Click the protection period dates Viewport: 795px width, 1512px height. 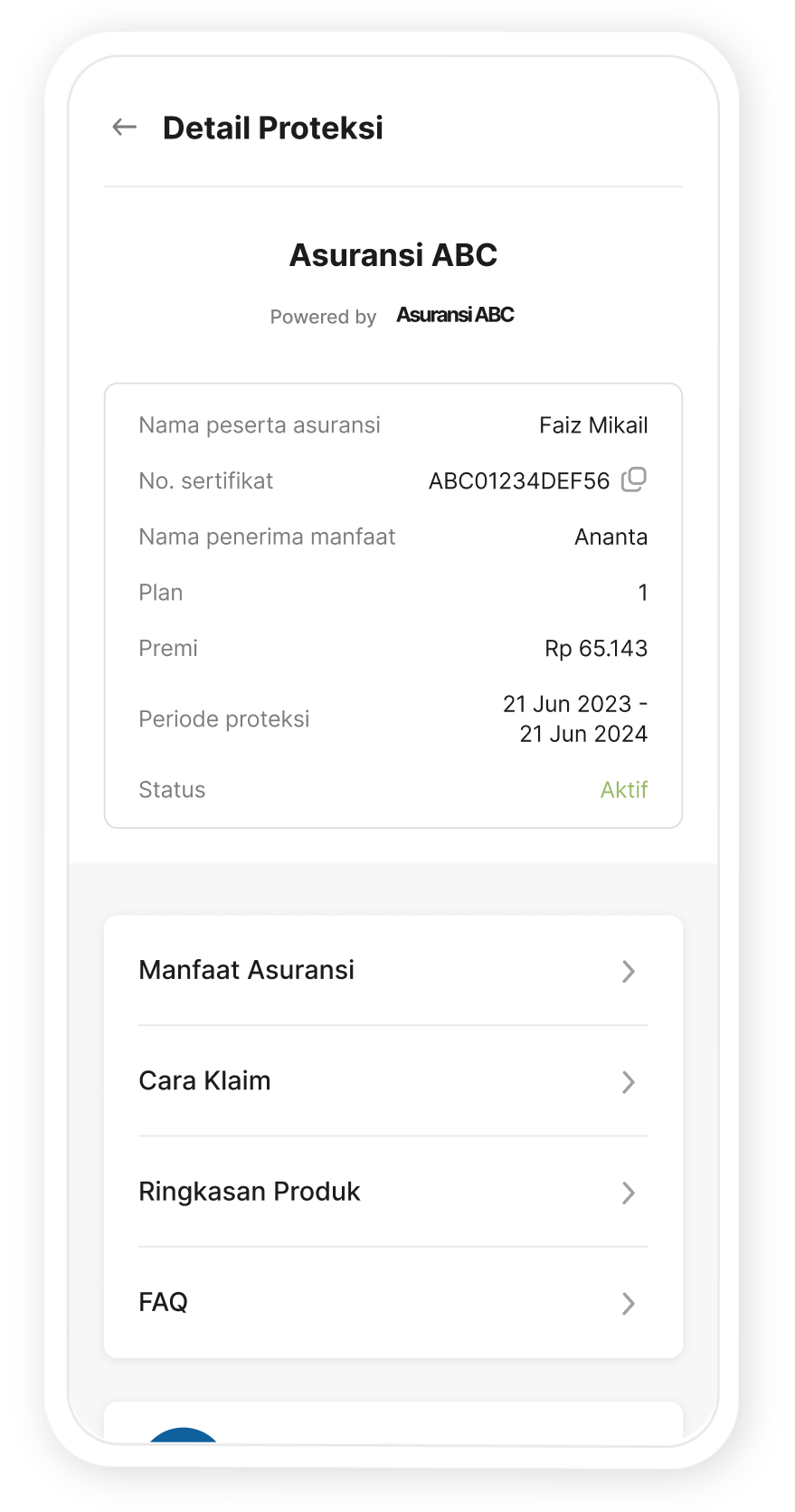tap(576, 718)
